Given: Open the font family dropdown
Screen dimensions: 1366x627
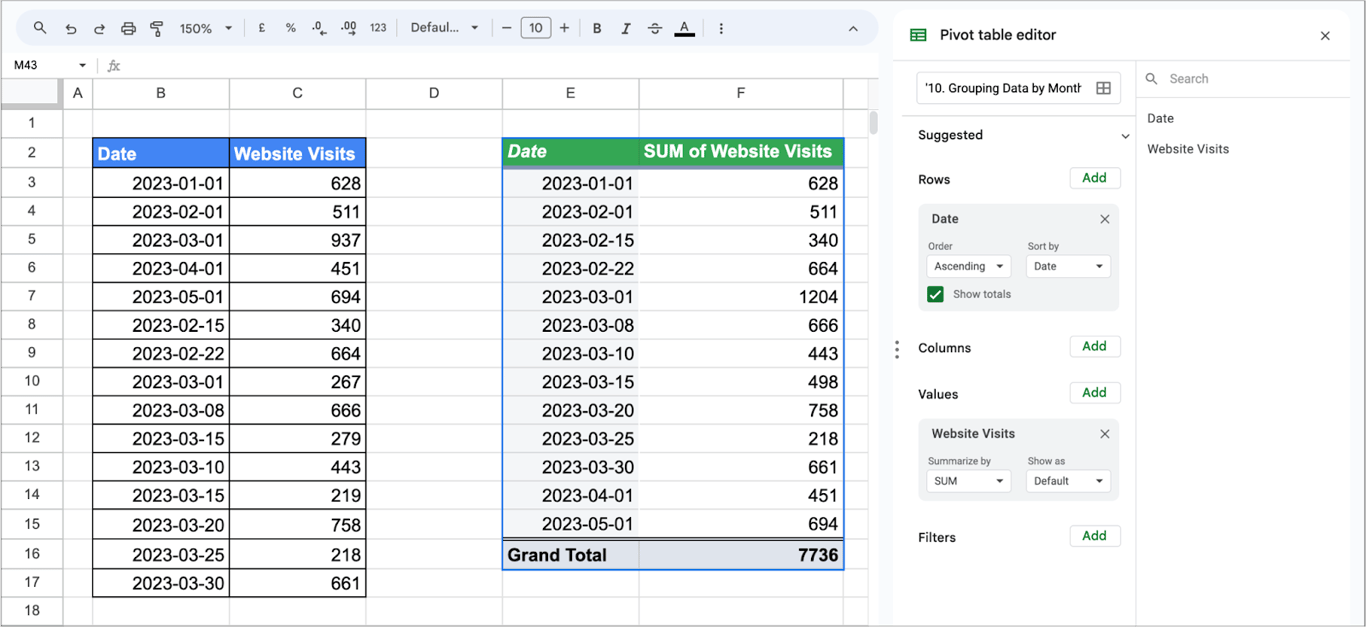Looking at the screenshot, I should [x=444, y=28].
